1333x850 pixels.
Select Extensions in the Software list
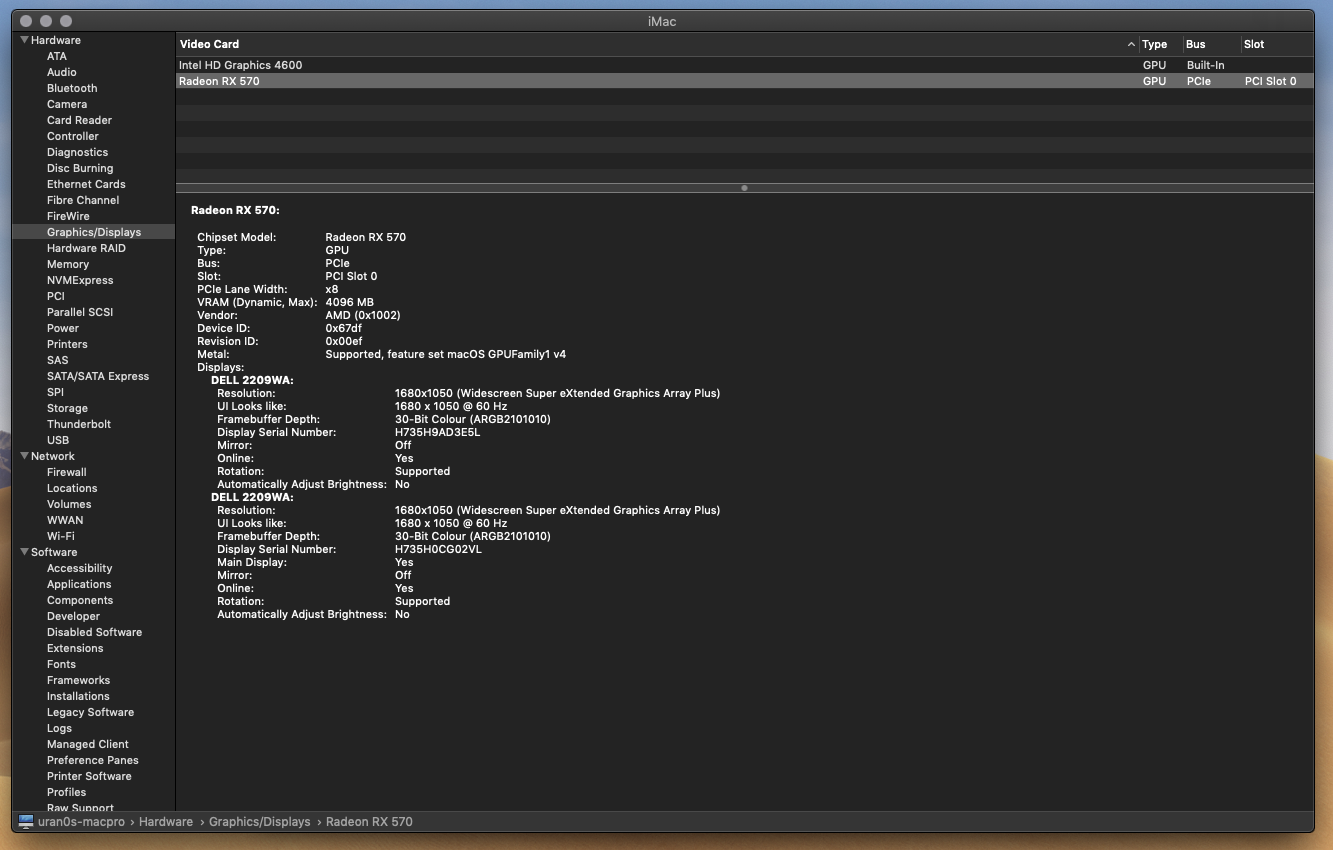tap(75, 648)
